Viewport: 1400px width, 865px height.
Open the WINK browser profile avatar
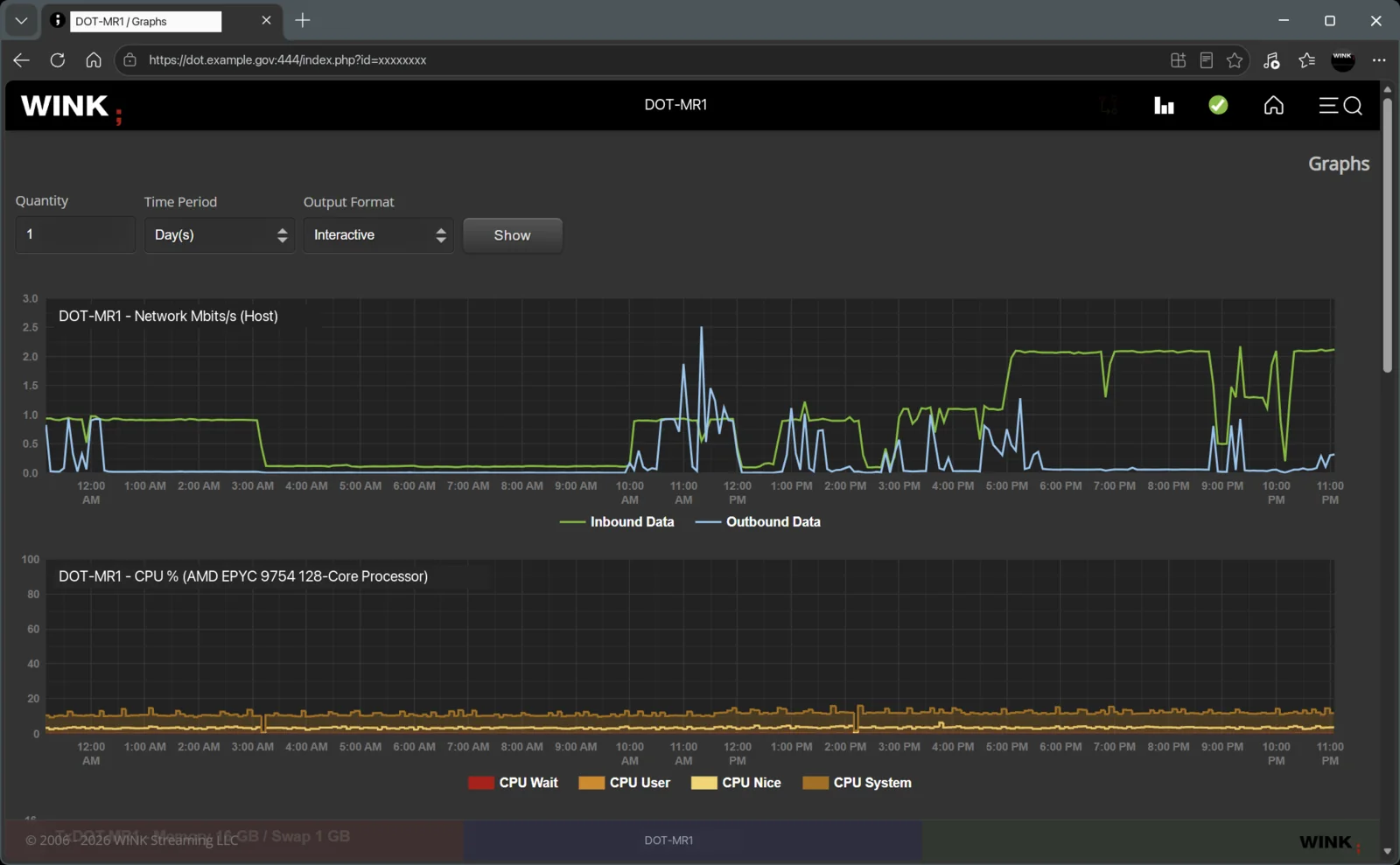pos(1343,60)
